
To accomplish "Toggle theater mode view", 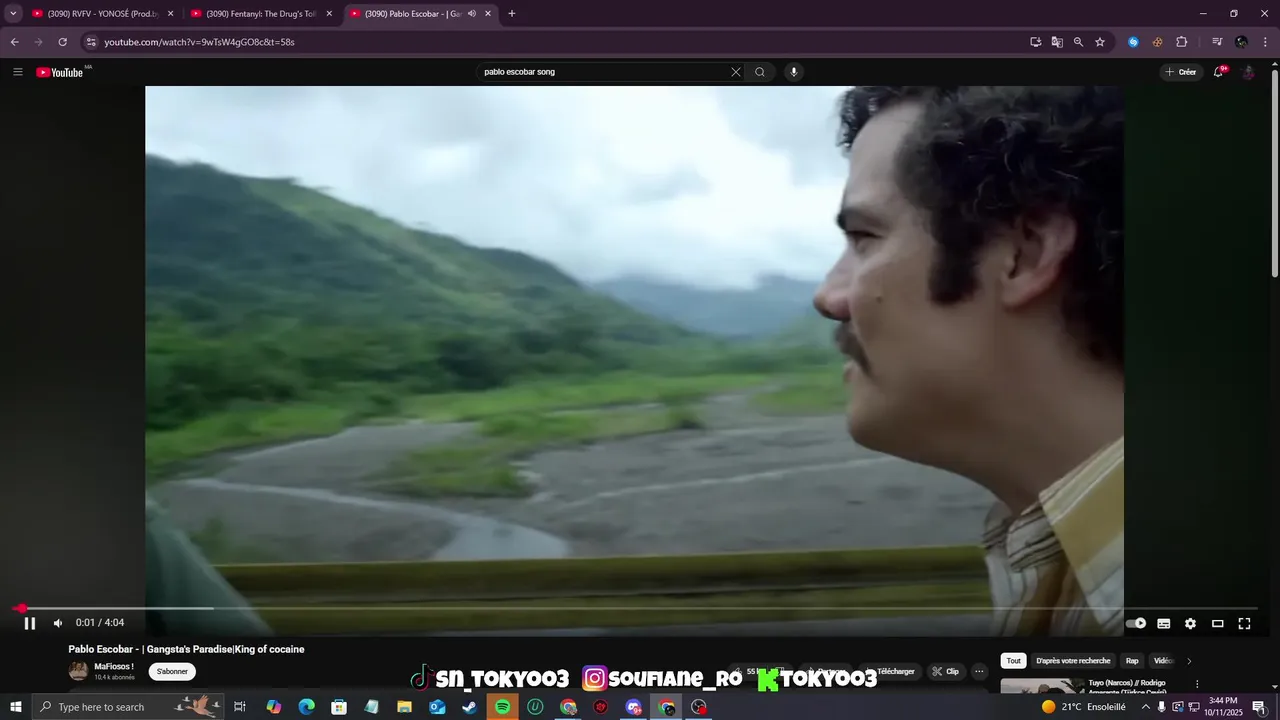I will 1217,623.
